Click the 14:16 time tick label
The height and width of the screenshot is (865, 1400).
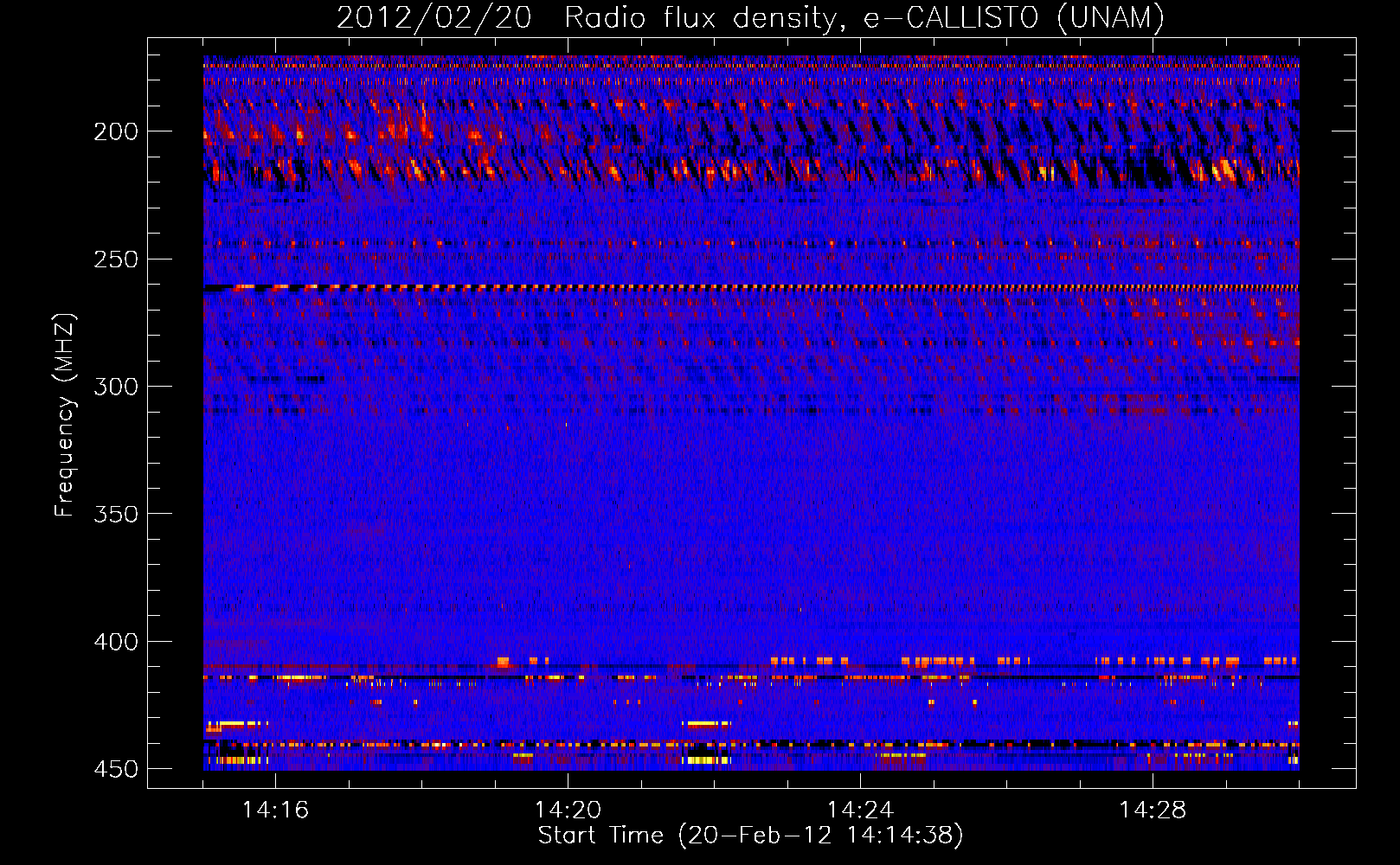(x=275, y=810)
